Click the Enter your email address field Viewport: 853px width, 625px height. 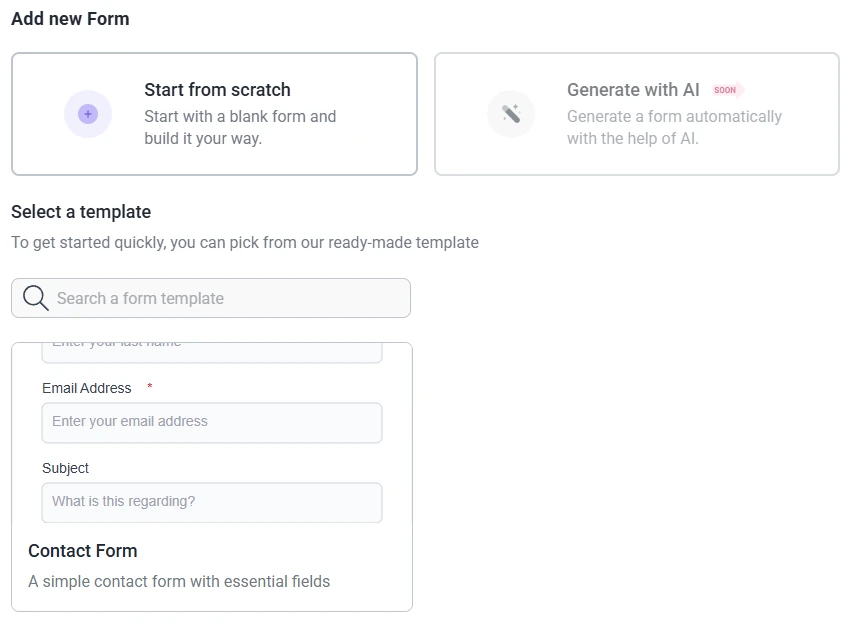tap(212, 422)
